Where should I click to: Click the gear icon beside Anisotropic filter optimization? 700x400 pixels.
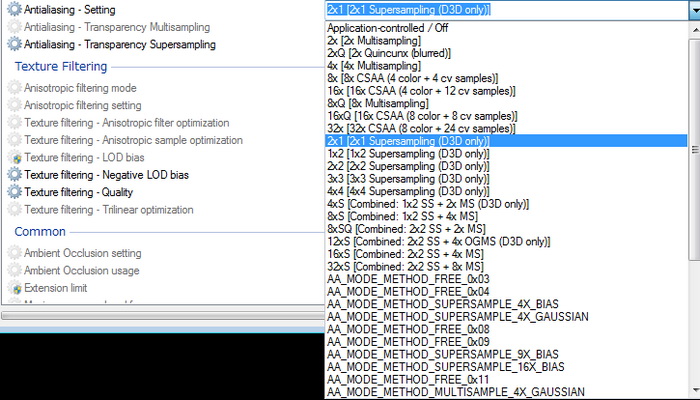coord(14,122)
